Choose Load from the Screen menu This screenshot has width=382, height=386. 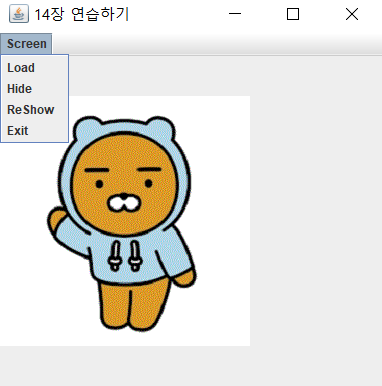[x=35, y=68]
